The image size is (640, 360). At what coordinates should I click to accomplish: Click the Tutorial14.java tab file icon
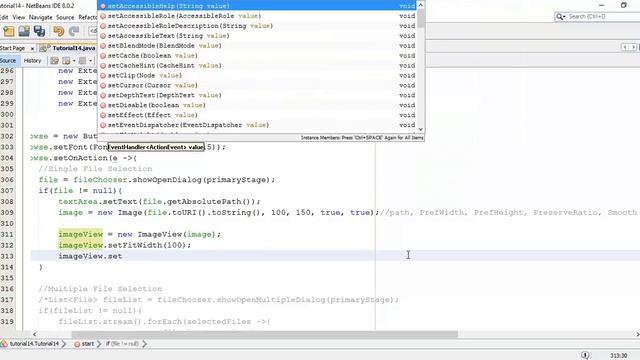44,48
